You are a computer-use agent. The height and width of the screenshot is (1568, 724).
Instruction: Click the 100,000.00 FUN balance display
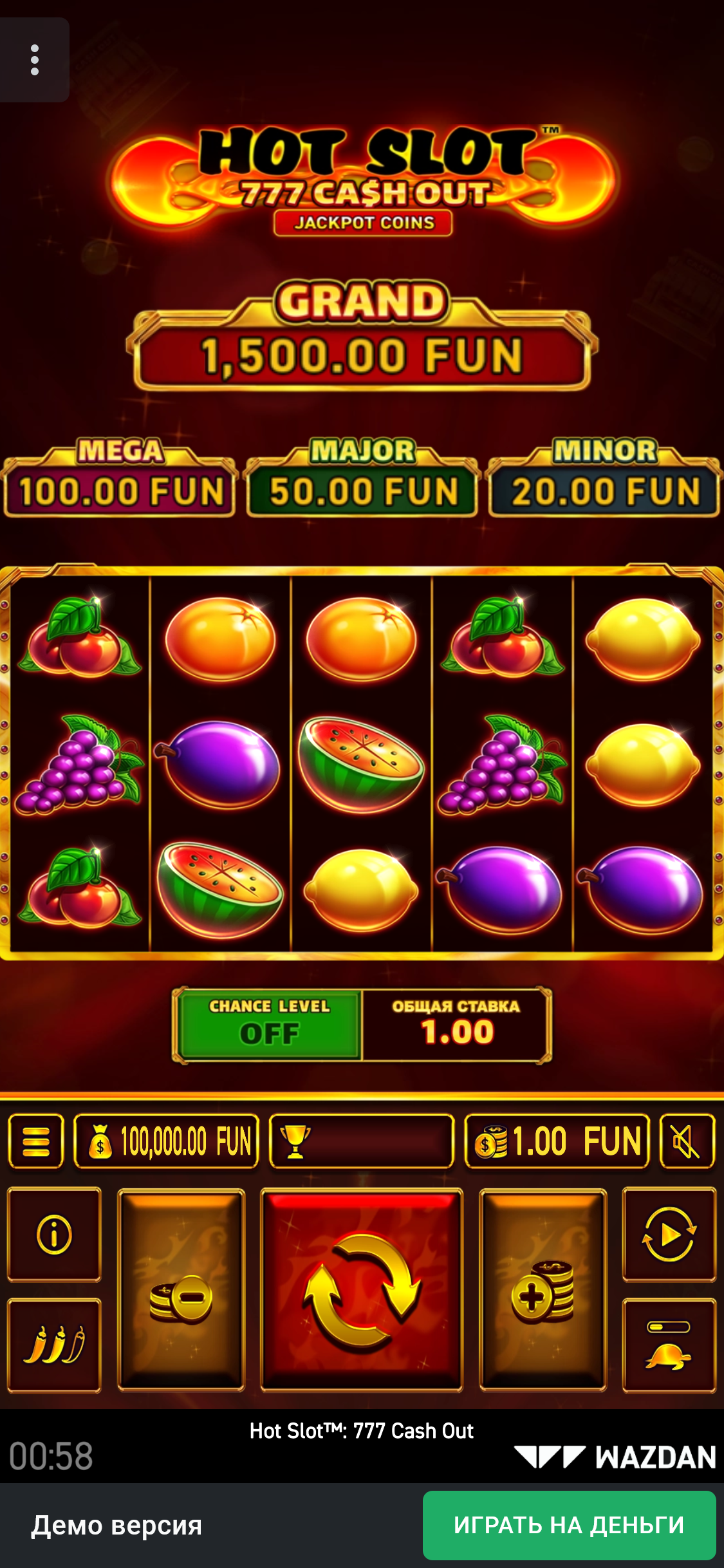[x=167, y=1141]
